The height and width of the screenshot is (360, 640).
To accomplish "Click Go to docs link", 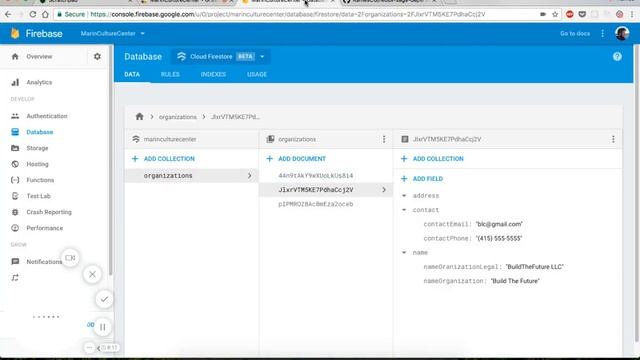I will tap(575, 33).
